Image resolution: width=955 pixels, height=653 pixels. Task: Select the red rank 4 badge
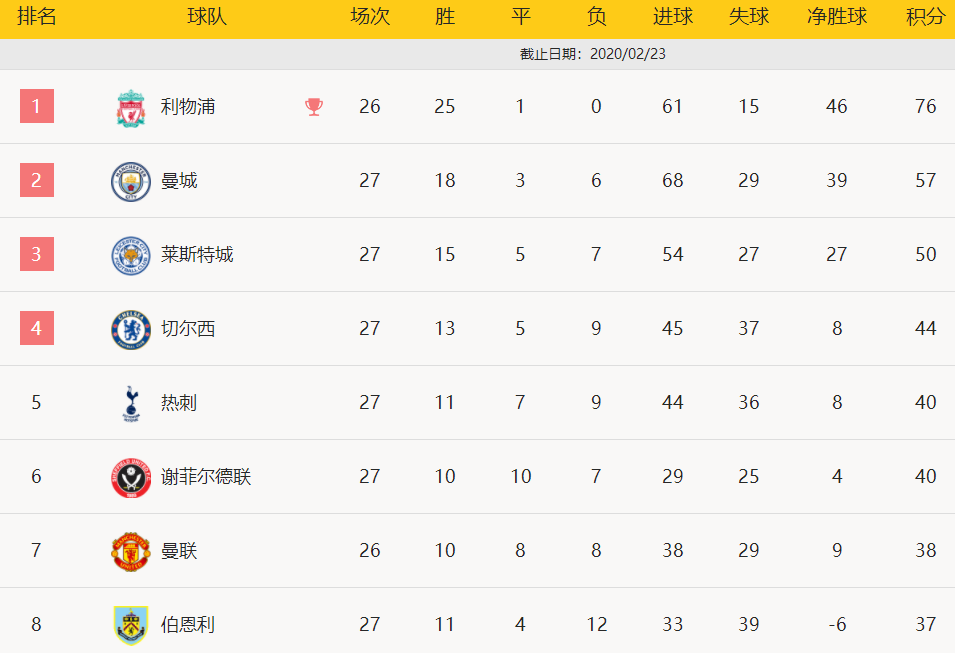37,328
